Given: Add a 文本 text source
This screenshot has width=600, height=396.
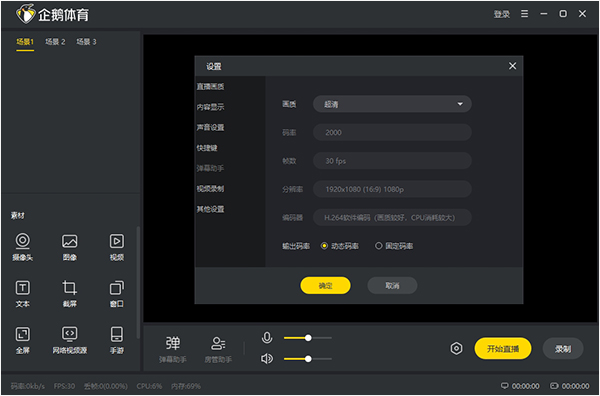Looking at the screenshot, I should (23, 294).
